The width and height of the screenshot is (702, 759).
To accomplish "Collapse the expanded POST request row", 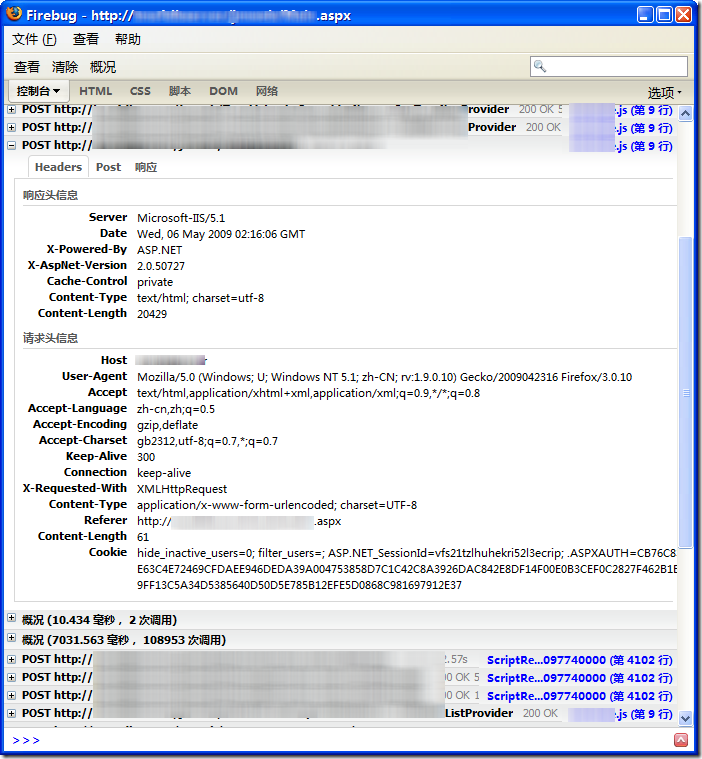I will coord(12,145).
